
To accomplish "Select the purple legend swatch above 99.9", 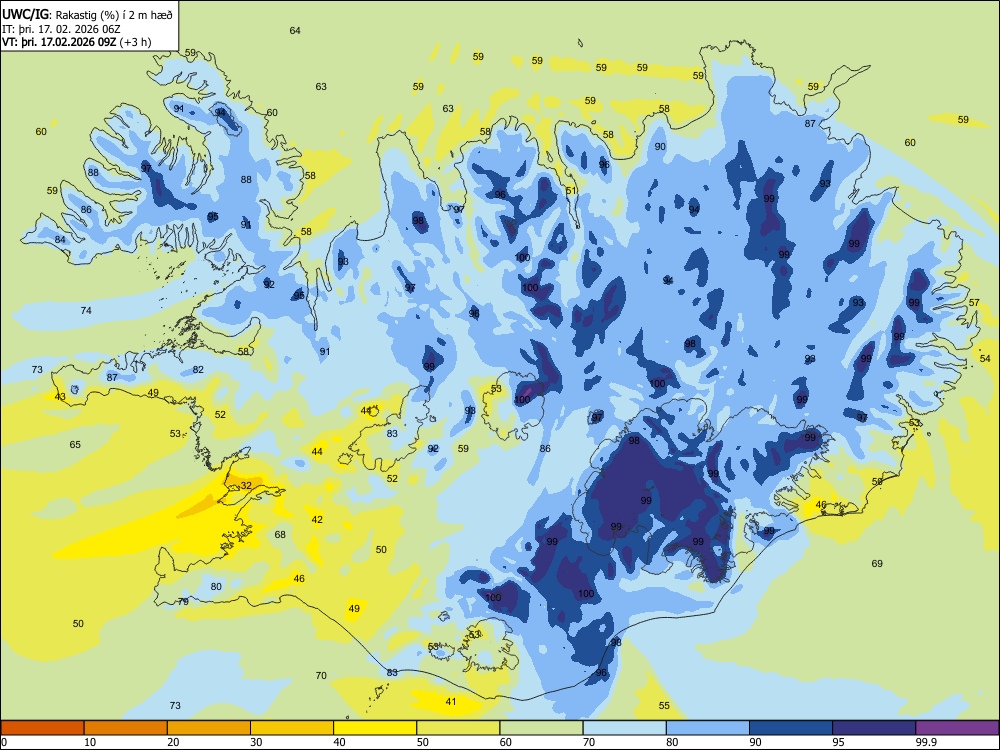I will tap(957, 728).
